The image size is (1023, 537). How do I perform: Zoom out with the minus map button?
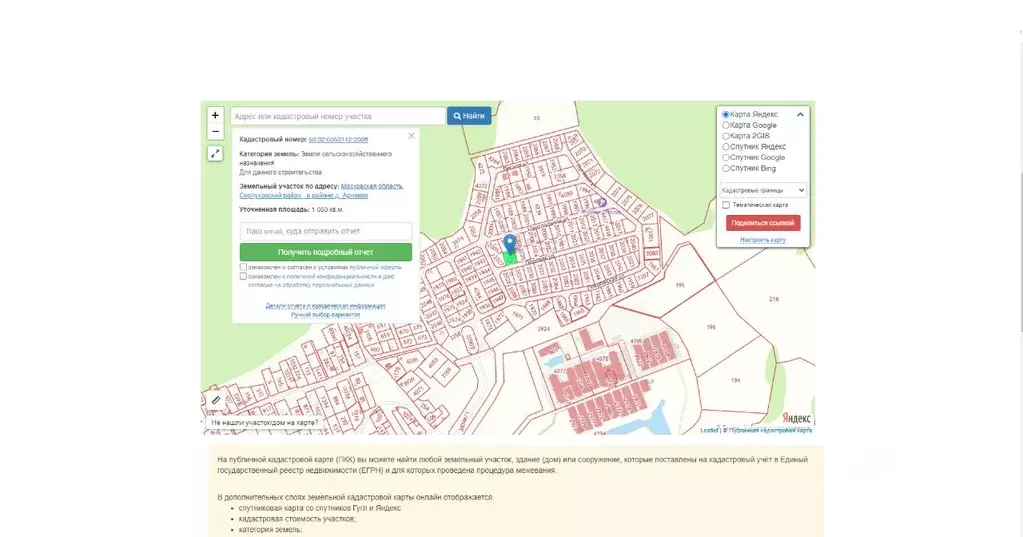pos(215,132)
